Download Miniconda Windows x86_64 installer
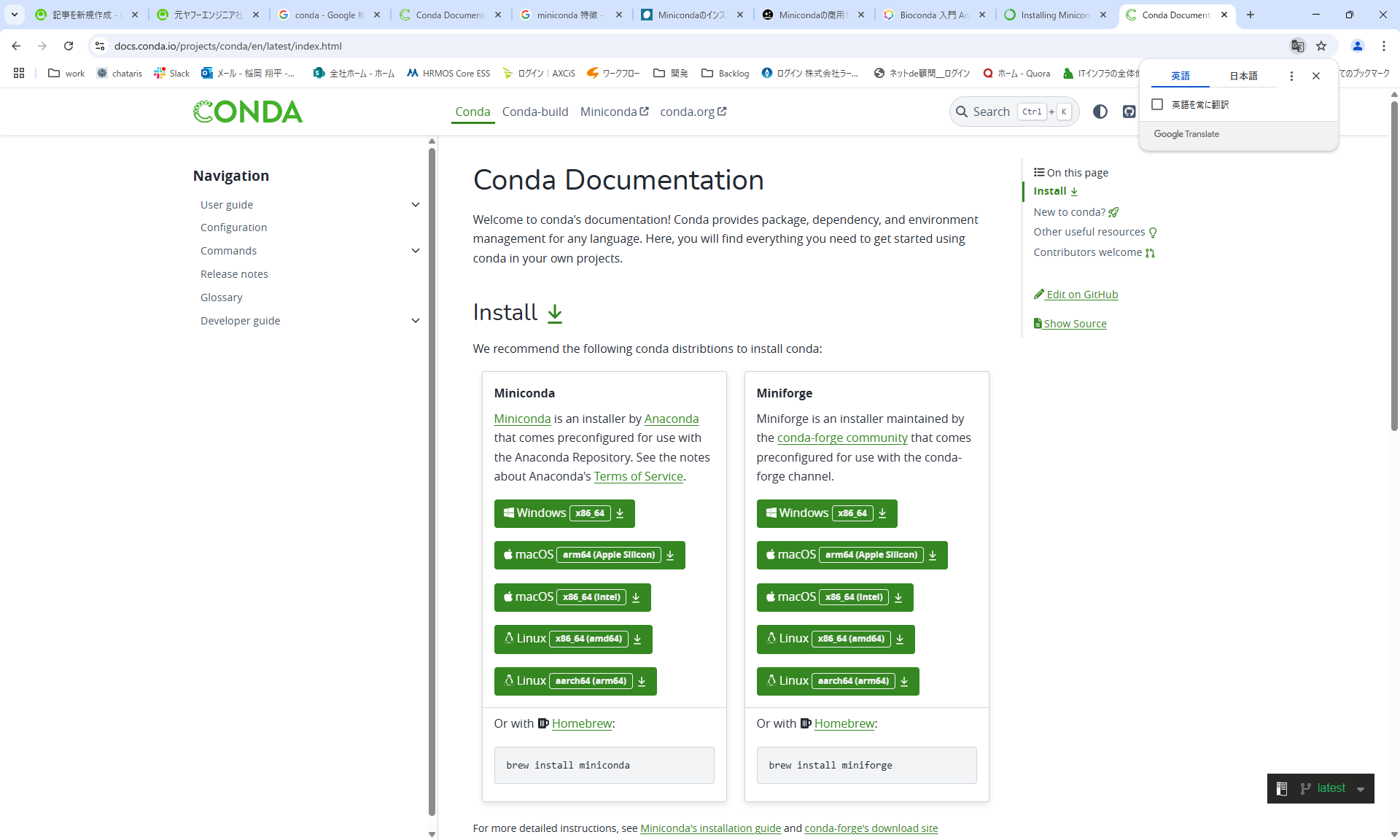The height and width of the screenshot is (840, 1400). pyautogui.click(x=564, y=513)
